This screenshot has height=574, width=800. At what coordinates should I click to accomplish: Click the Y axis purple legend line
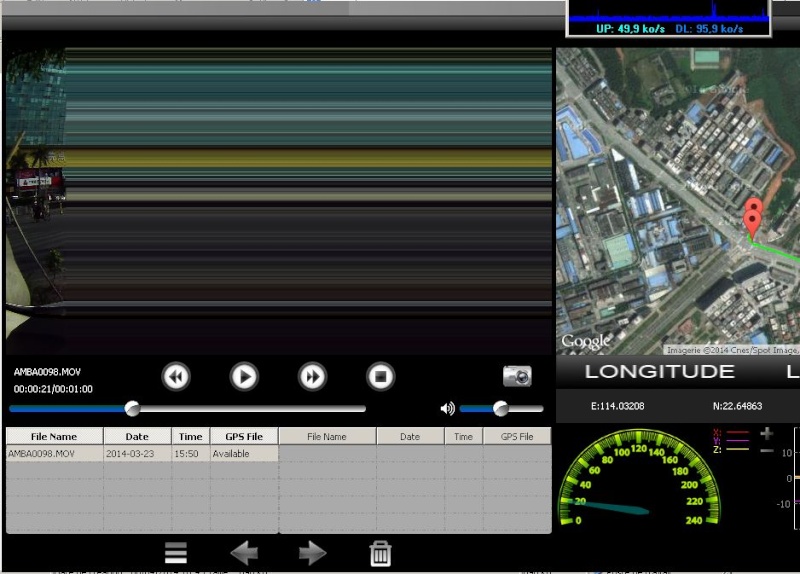[737, 440]
